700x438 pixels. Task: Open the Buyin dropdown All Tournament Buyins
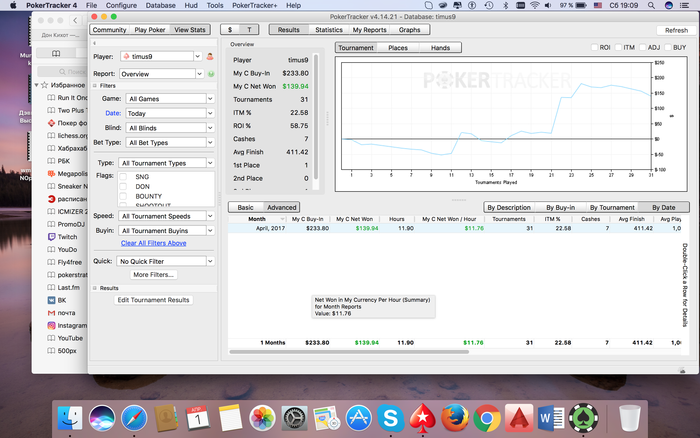(x=167, y=231)
